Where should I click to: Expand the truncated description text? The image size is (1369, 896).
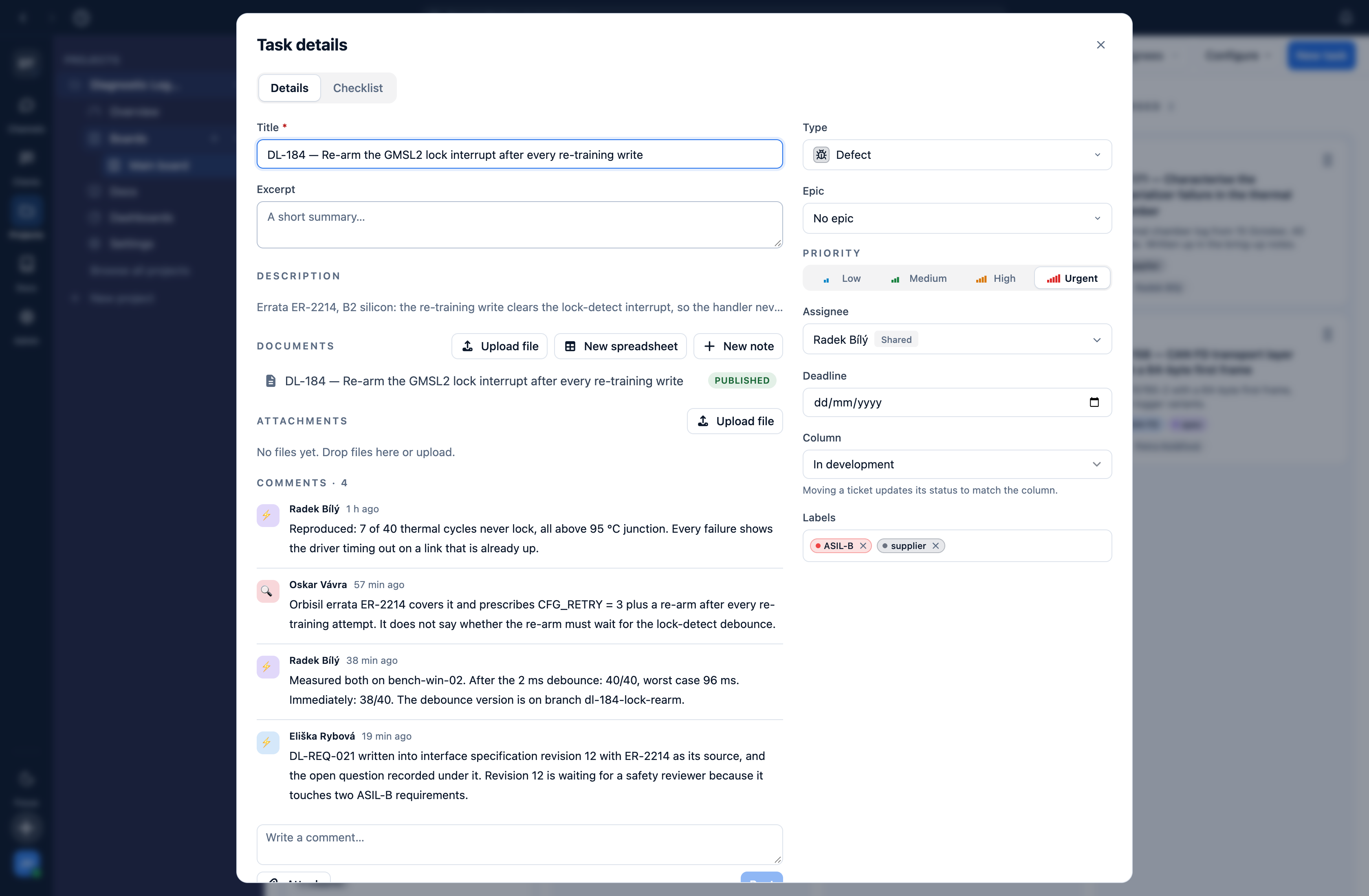coord(519,307)
